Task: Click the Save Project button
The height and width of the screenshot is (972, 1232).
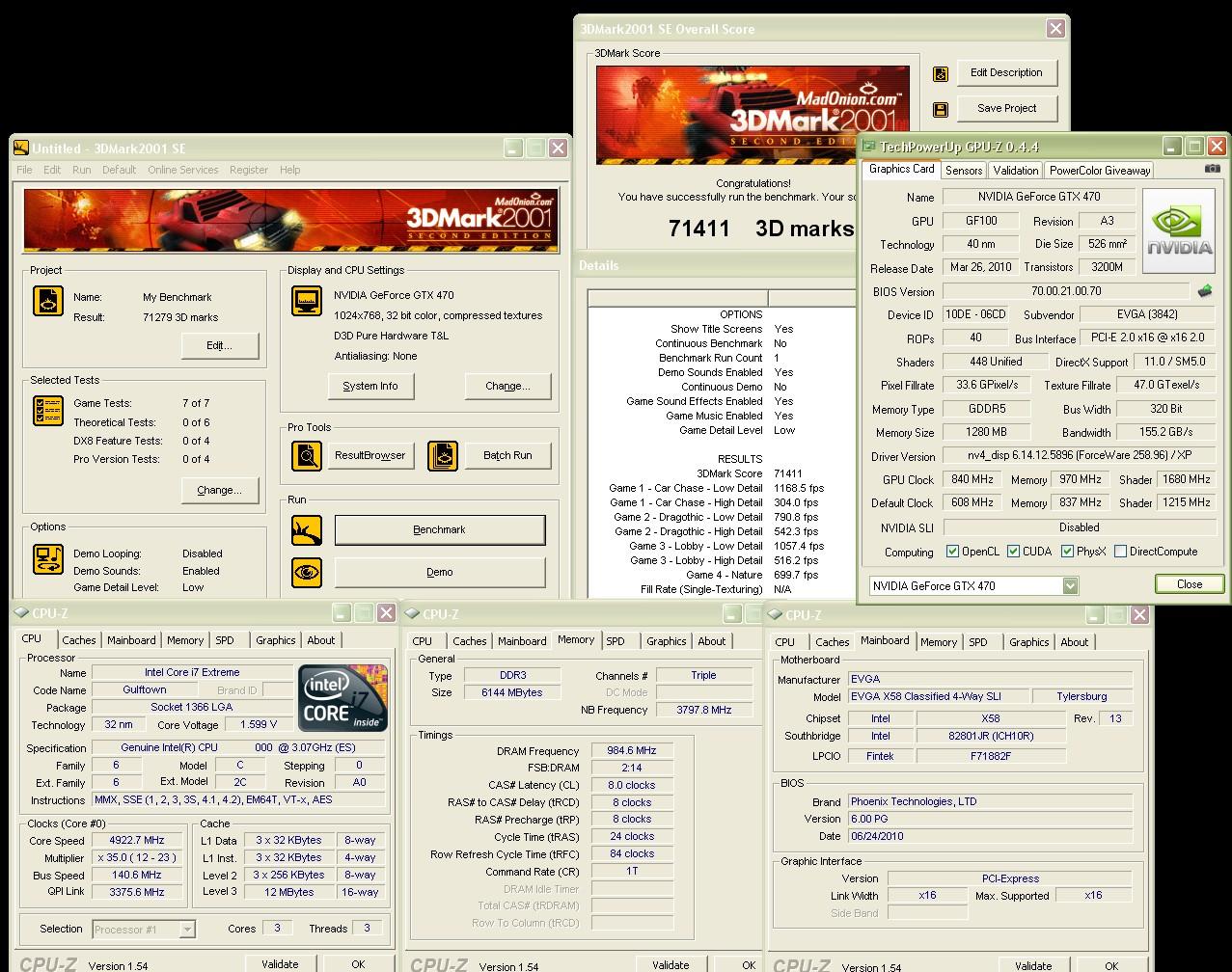Action: (1007, 108)
